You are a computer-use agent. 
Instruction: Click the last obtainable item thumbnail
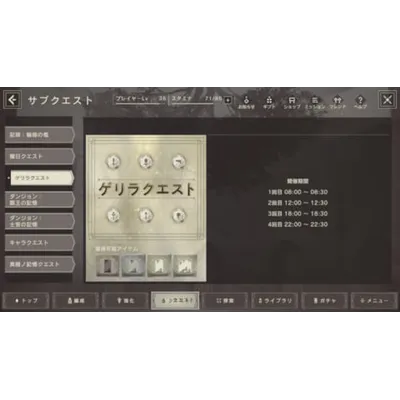click(185, 266)
